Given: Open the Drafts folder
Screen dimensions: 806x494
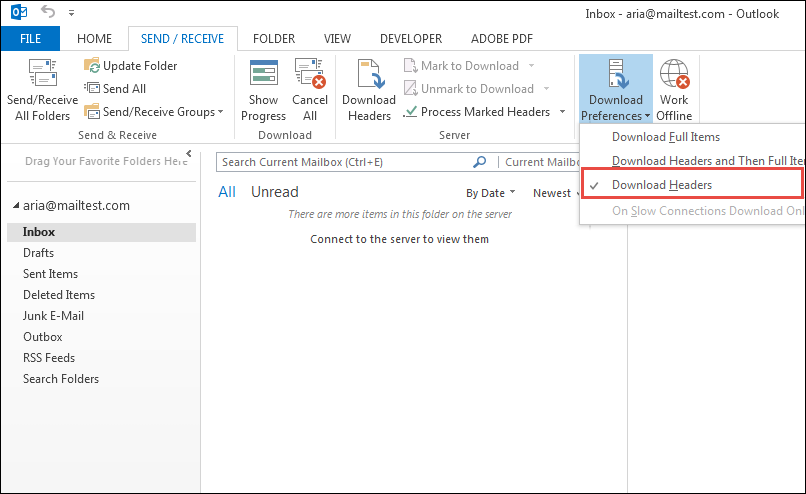Looking at the screenshot, I should point(39,253).
